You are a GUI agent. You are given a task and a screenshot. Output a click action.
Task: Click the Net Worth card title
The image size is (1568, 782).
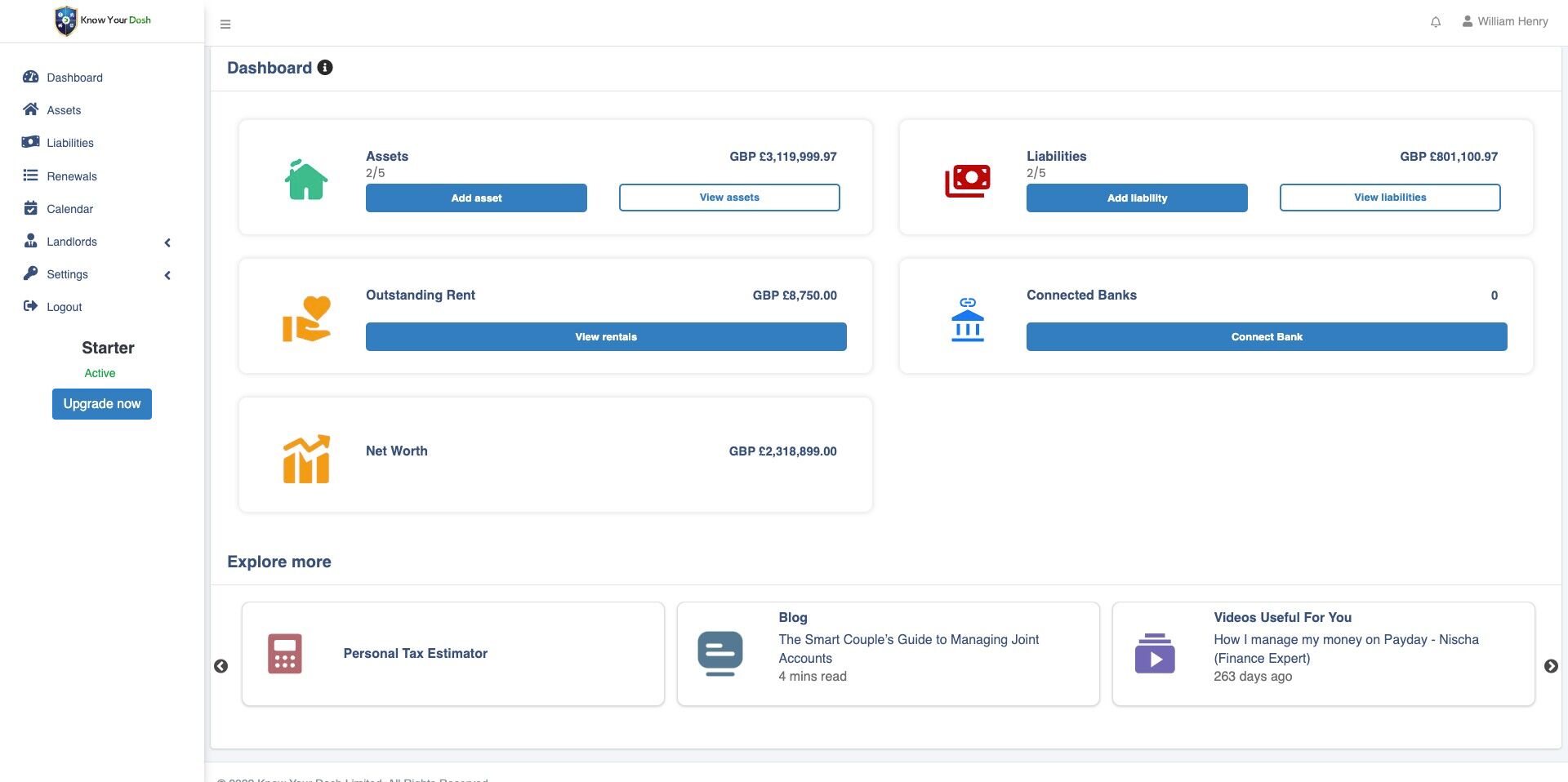coord(397,451)
